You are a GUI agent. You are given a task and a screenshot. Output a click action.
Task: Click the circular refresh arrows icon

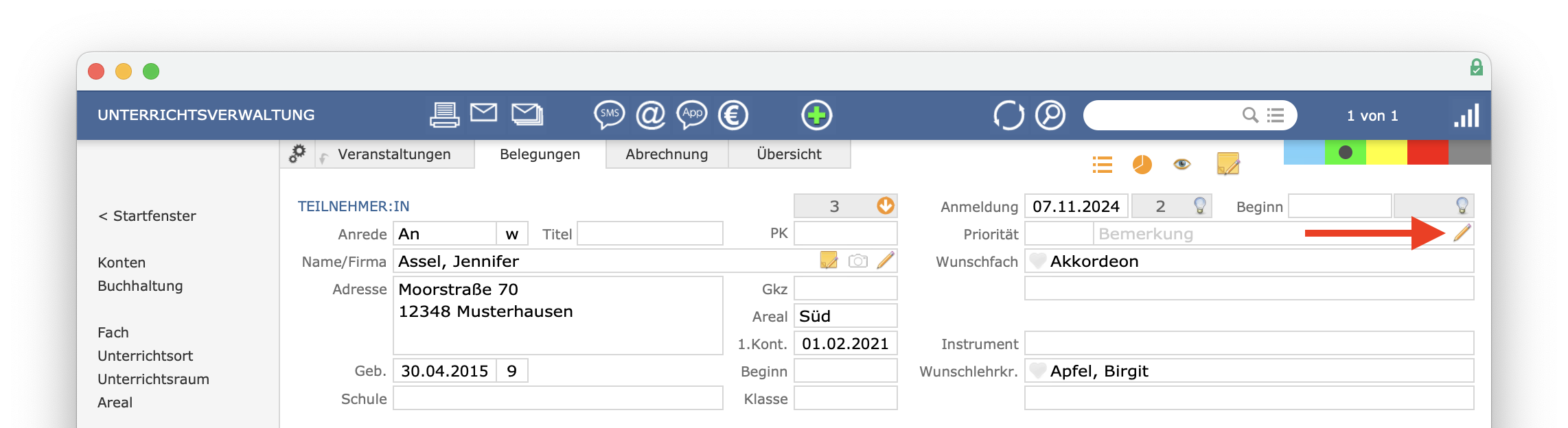coord(1009,115)
